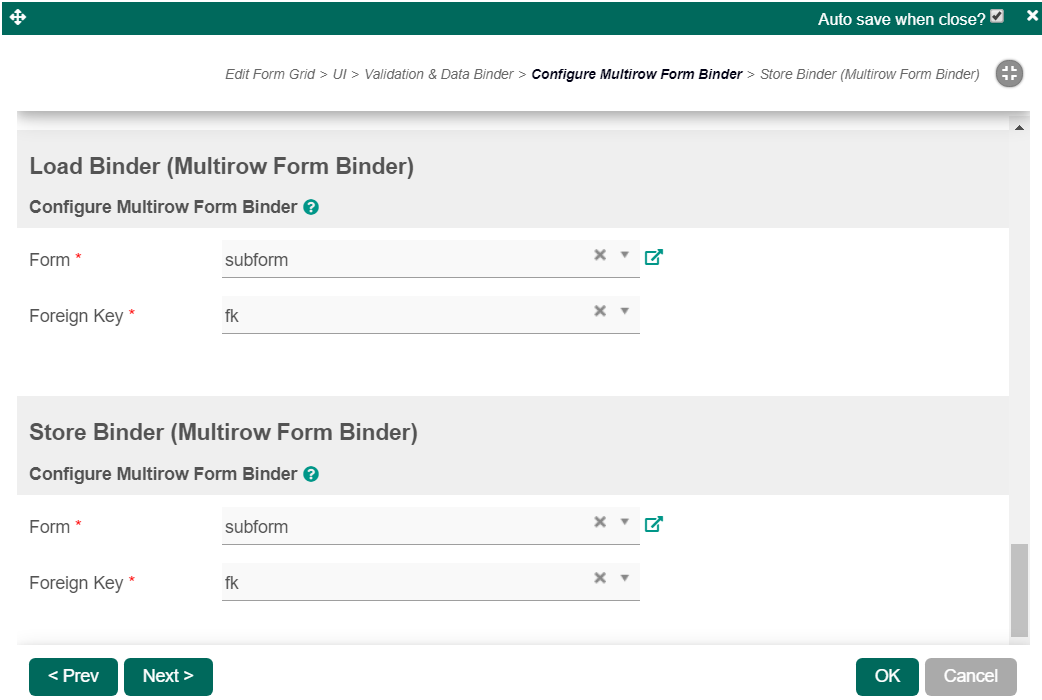Click the vertical scrollbar thumb
The image size is (1042, 700).
coord(1018,590)
